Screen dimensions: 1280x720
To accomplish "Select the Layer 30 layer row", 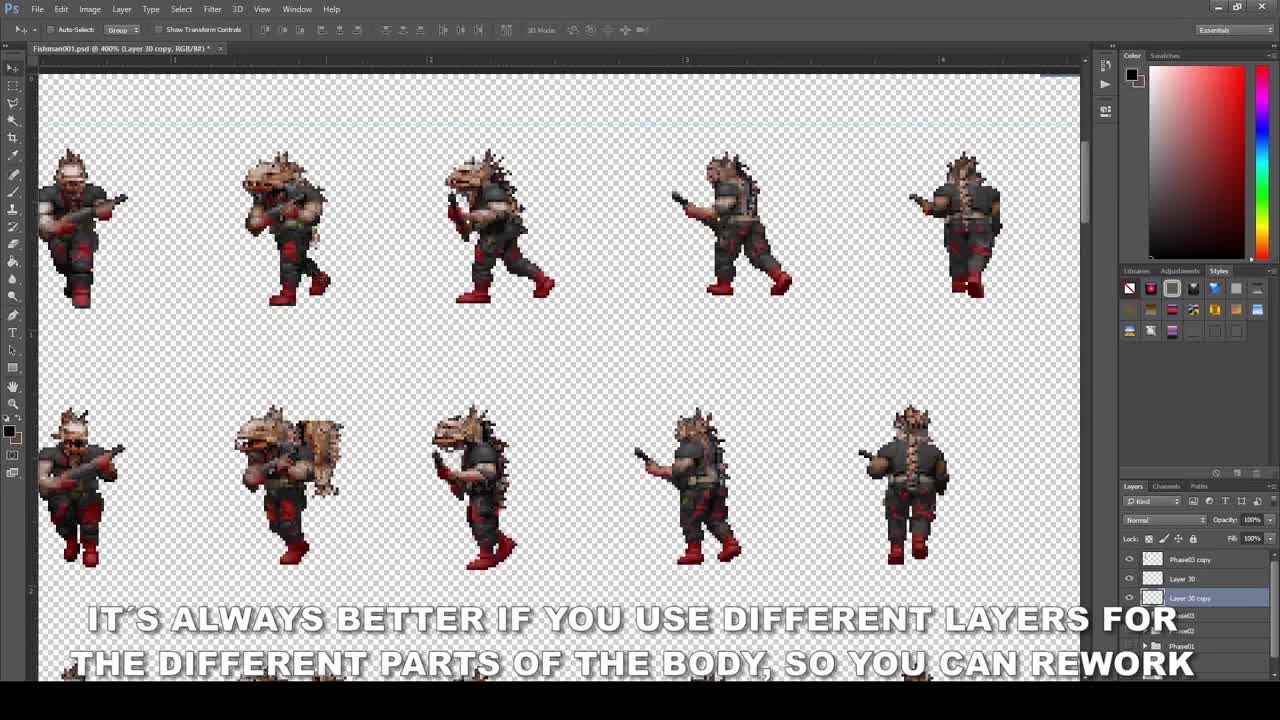I will (x=1195, y=578).
